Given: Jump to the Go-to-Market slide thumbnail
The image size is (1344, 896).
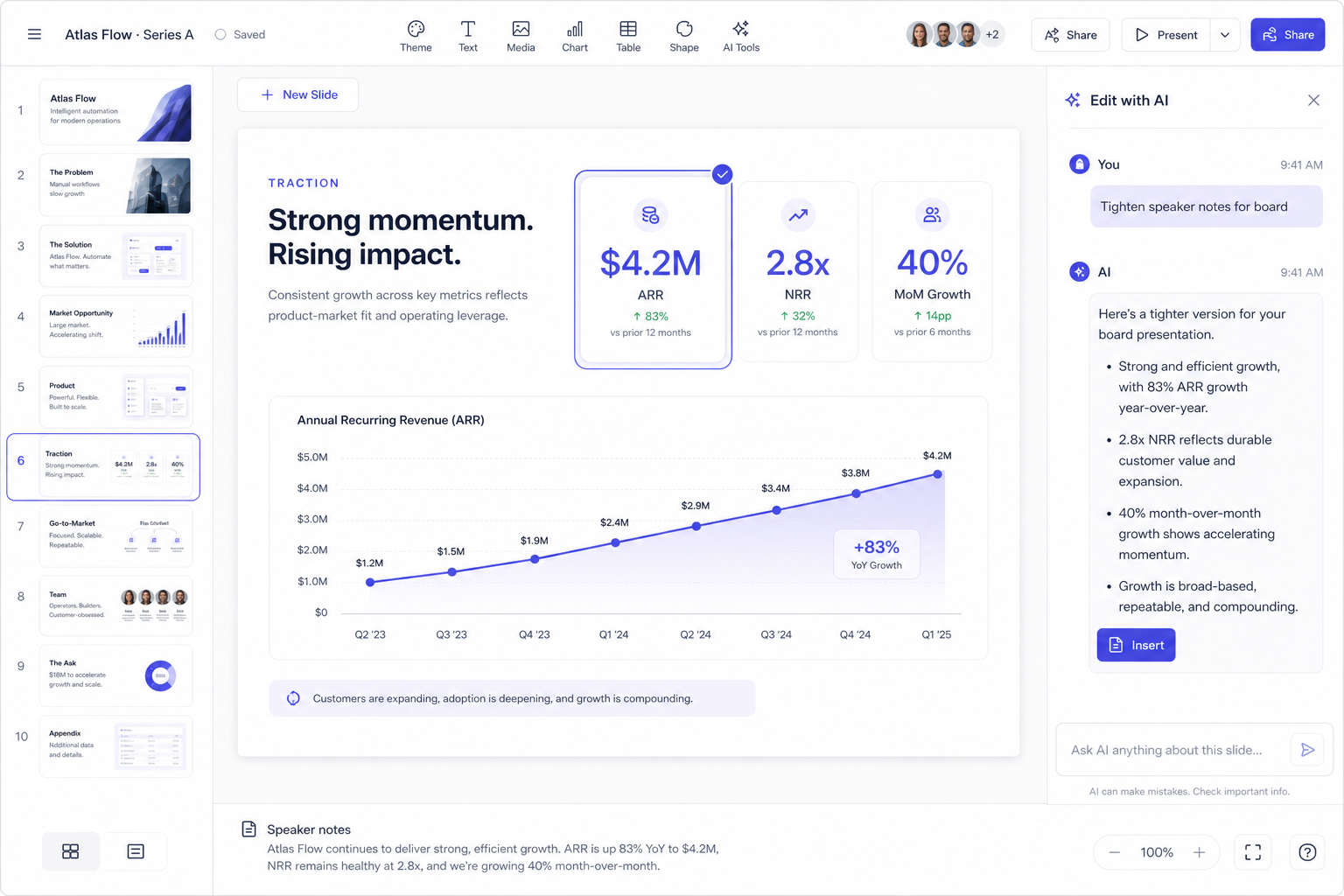Looking at the screenshot, I should (x=115, y=536).
